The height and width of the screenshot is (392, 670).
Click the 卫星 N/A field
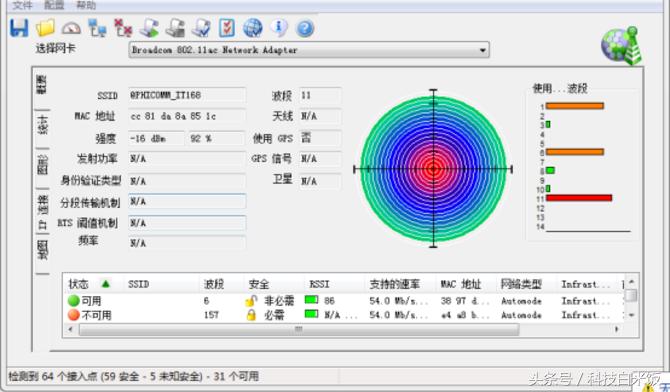320,181
